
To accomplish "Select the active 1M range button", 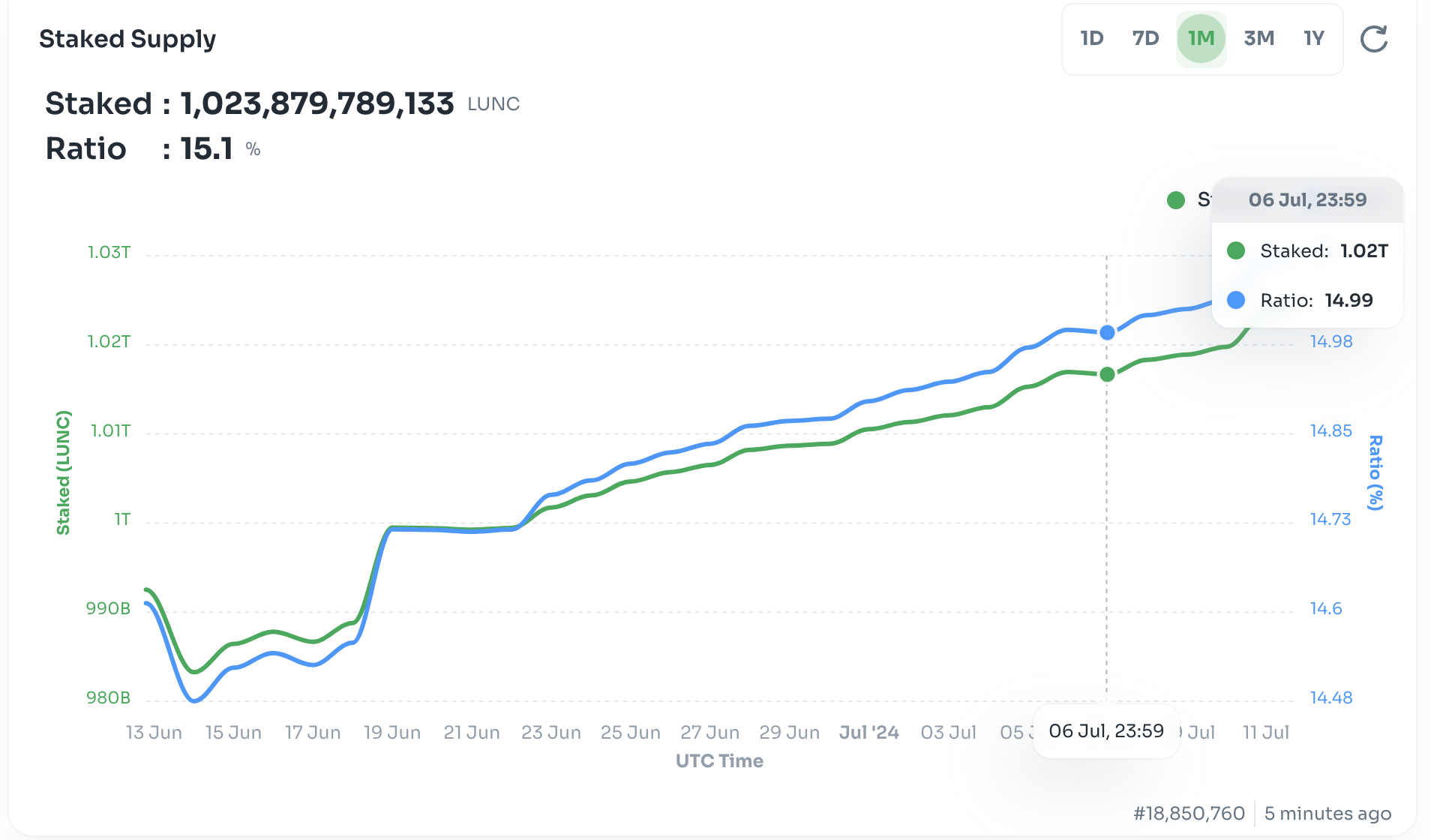I will 1201,38.
